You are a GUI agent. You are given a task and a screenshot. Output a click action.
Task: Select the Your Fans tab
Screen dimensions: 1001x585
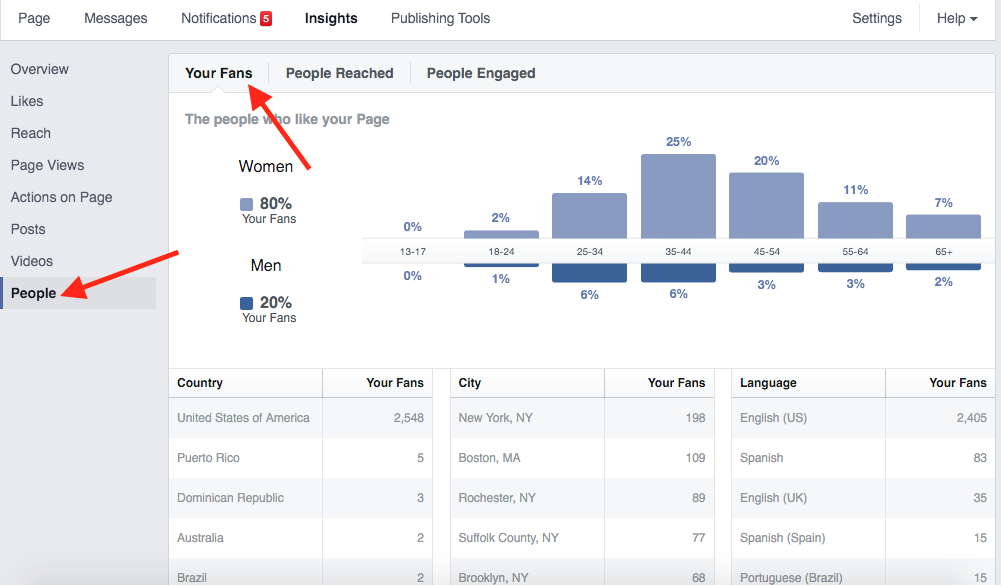click(219, 73)
